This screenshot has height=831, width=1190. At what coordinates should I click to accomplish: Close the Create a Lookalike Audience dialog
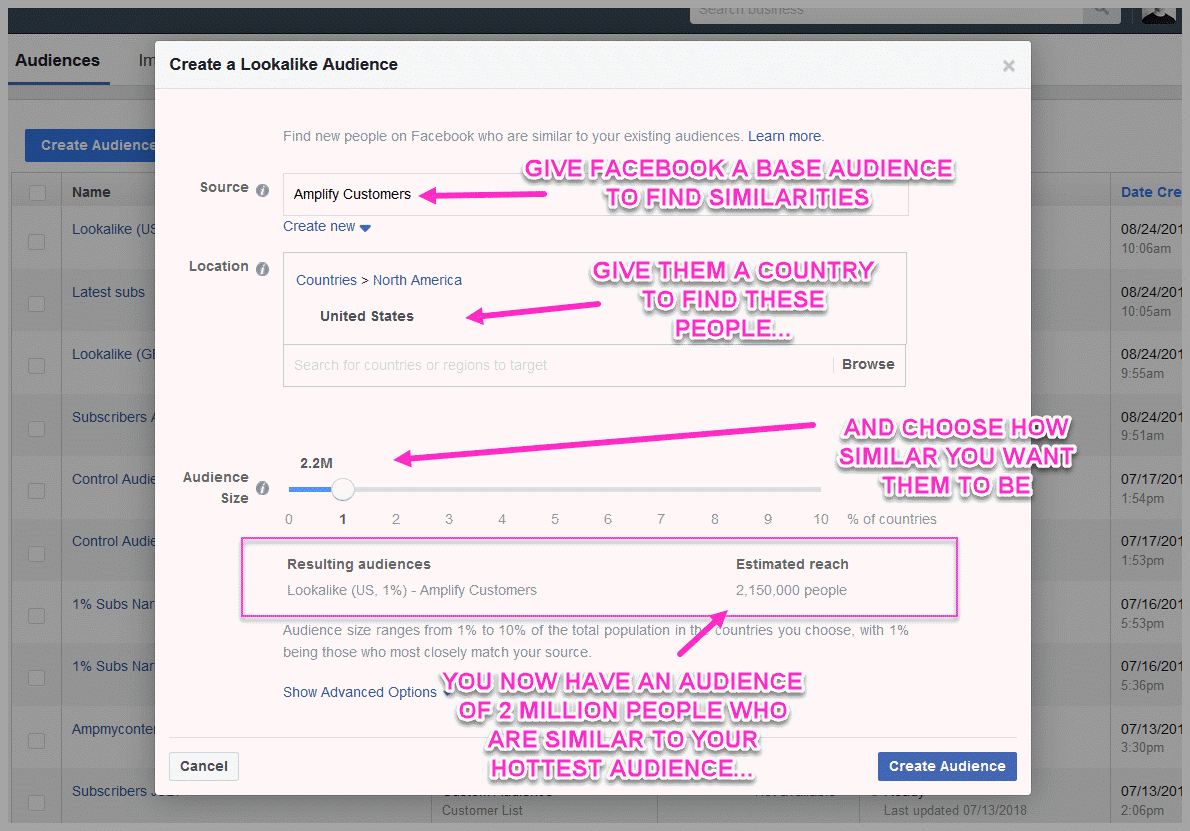[x=1009, y=66]
